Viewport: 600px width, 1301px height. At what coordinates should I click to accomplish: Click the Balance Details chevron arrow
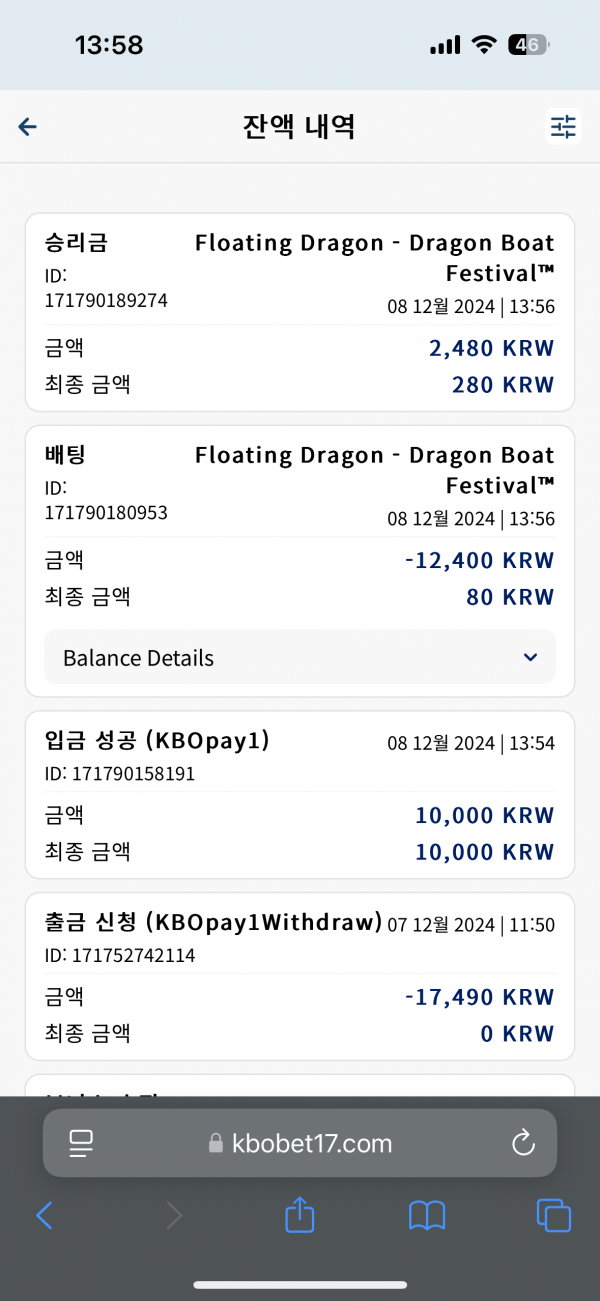click(x=530, y=657)
